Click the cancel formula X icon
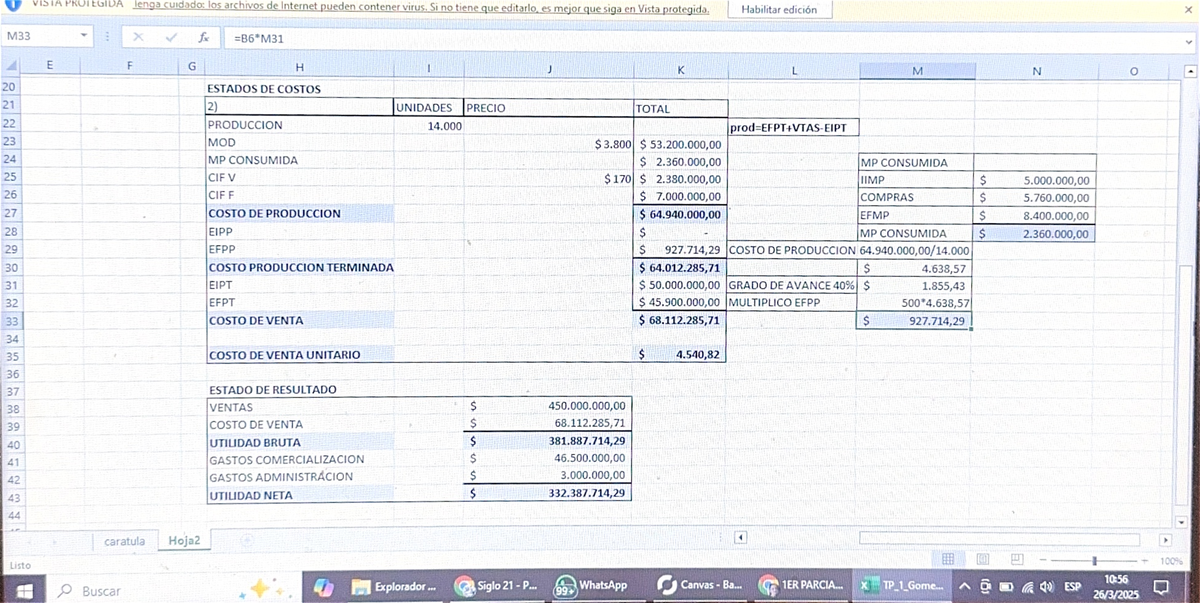This screenshot has height=603, width=1200. coord(138,37)
